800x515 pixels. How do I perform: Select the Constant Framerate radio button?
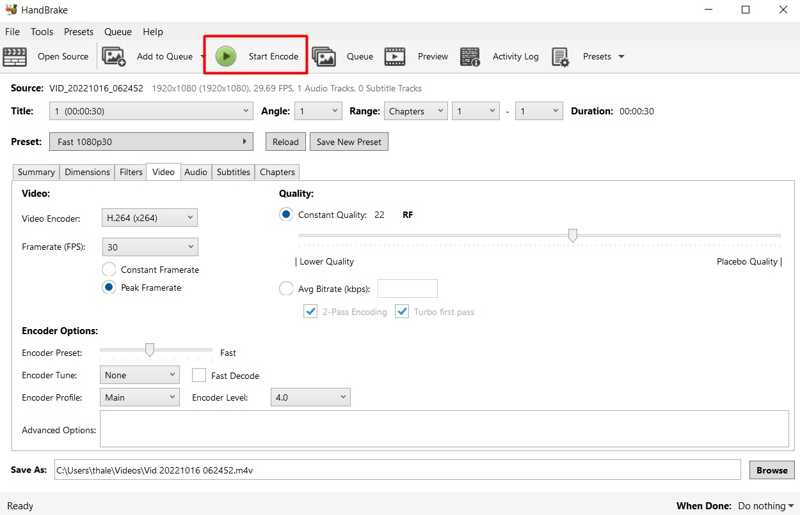(109, 270)
